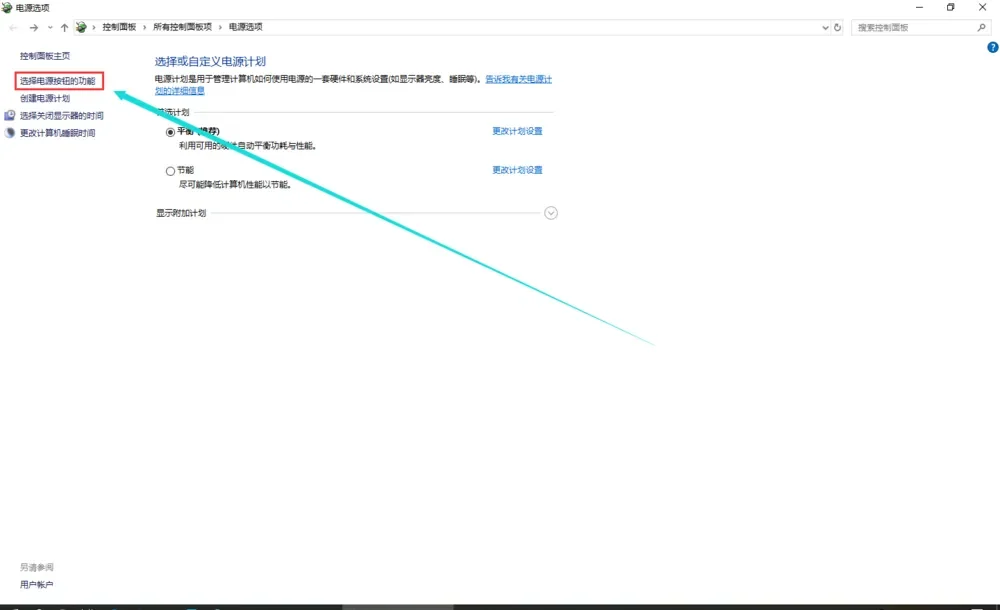
Task: Expand 显示附加计划 section chevron
Action: click(551, 213)
